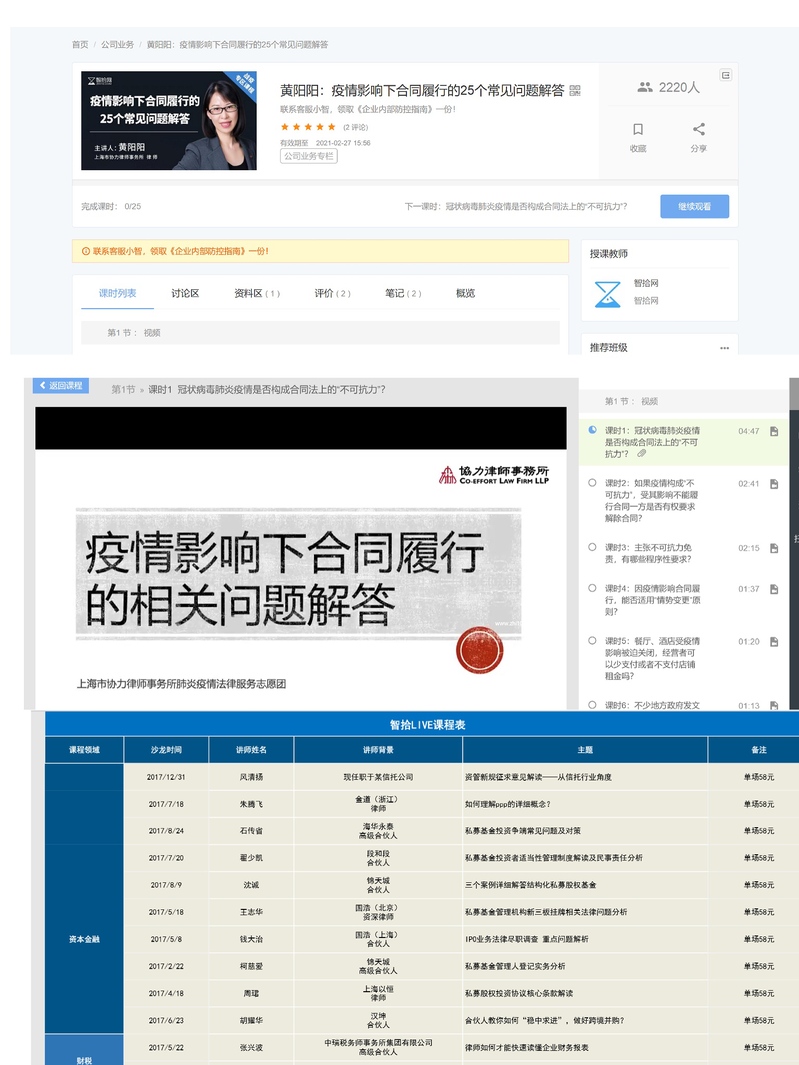Click lecturer name 张兴波 in the table
The image size is (799, 1065).
click(251, 1048)
